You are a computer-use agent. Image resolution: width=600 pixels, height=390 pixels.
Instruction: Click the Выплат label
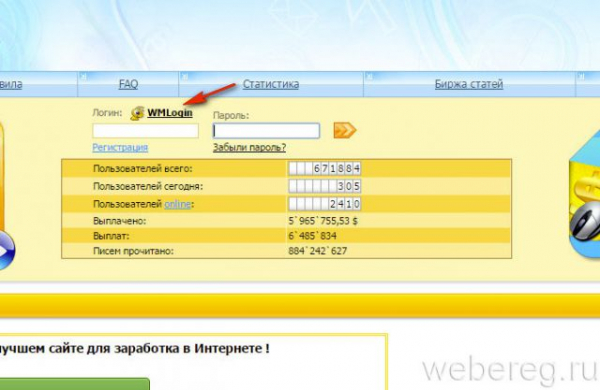click(x=111, y=236)
